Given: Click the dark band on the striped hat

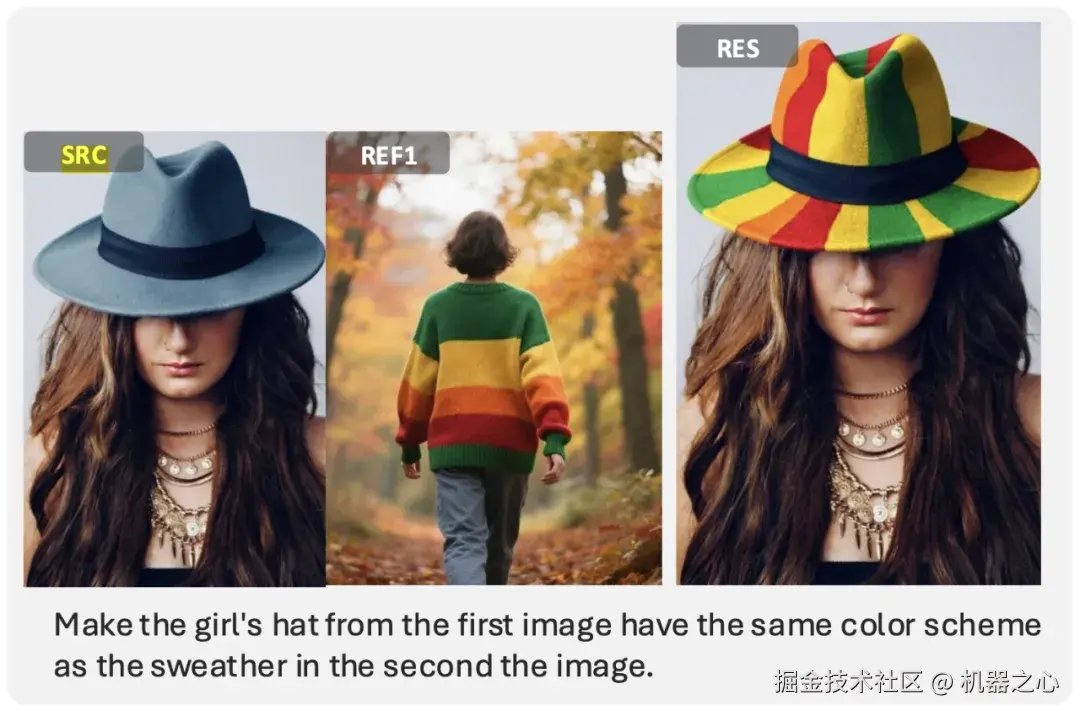Looking at the screenshot, I should (x=866, y=171).
